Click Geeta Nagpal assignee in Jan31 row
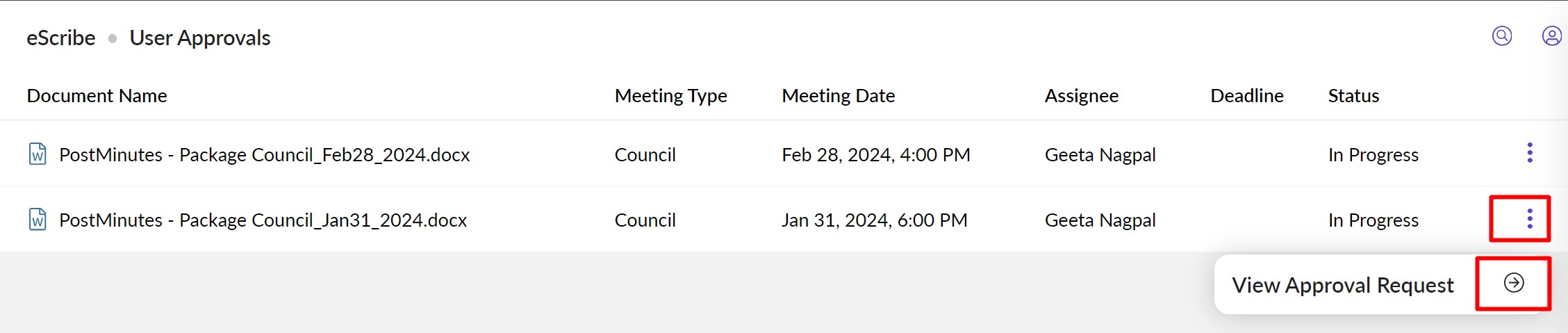Screen dimensions: 1568x333 tap(1100, 220)
